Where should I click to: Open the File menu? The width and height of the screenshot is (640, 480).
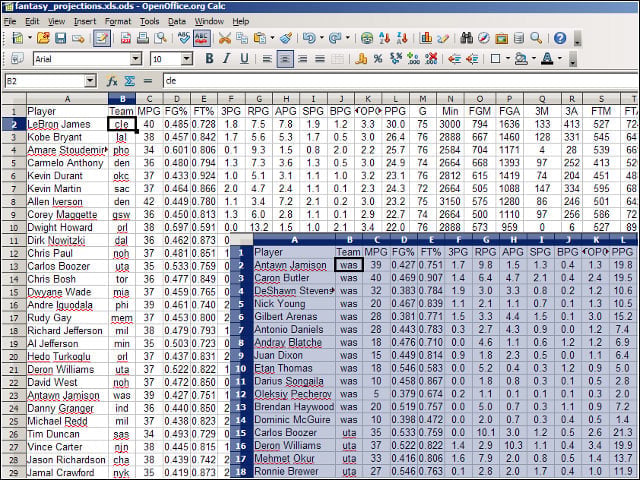(x=10, y=21)
